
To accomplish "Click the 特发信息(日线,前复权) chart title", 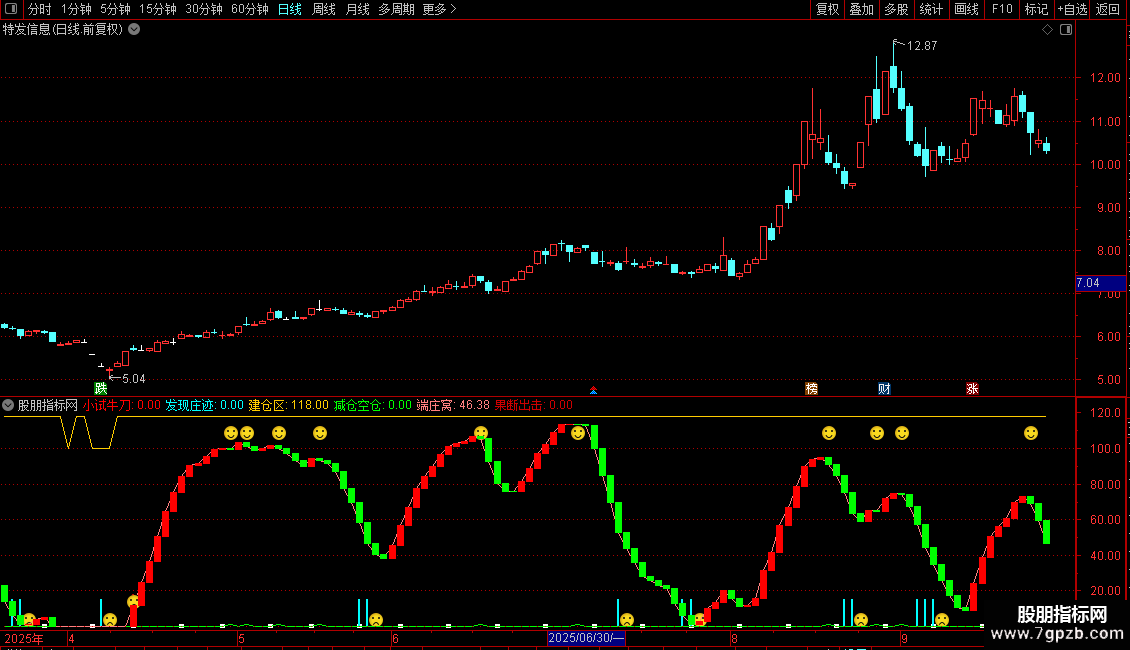I will coord(63,30).
